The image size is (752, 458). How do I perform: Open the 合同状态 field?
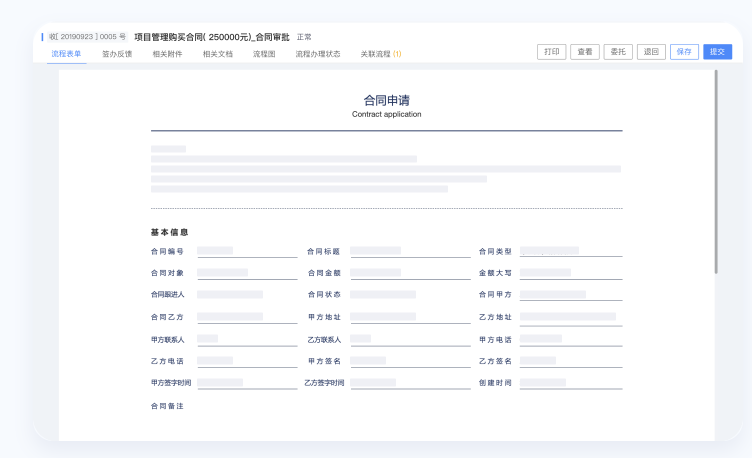[409, 295]
